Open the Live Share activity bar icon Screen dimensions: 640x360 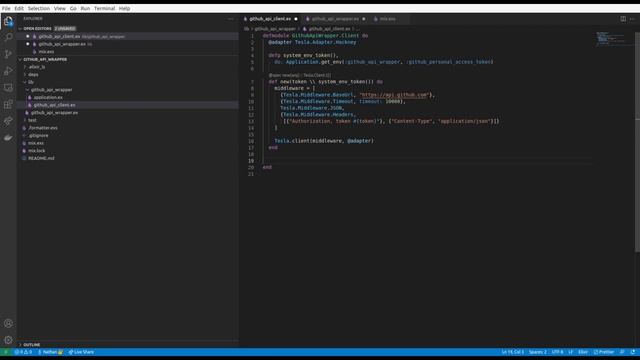(x=8, y=121)
